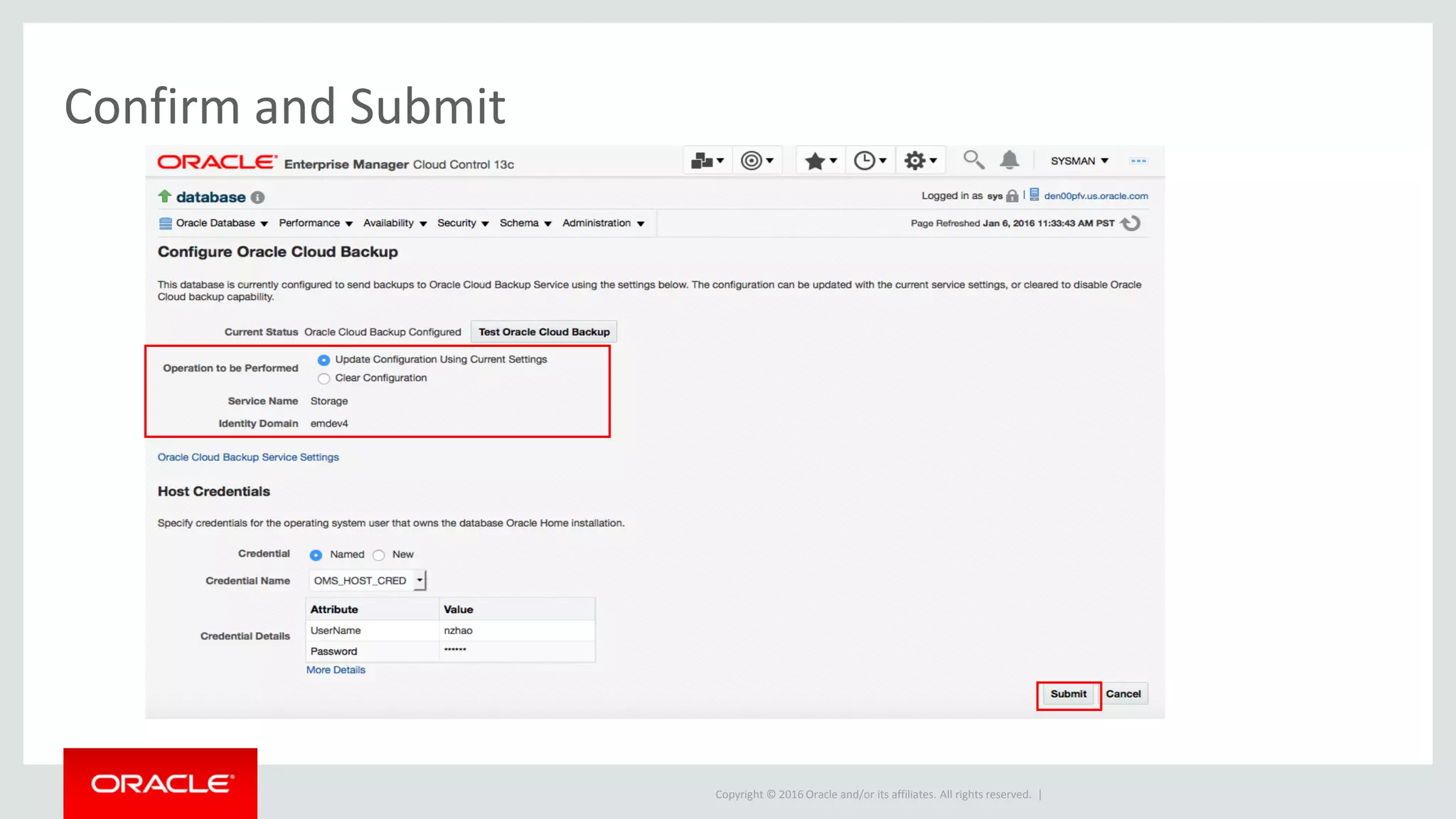Screen dimensions: 1456x819
Task: Click Test Oracle Cloud Backup button
Action: point(544,332)
